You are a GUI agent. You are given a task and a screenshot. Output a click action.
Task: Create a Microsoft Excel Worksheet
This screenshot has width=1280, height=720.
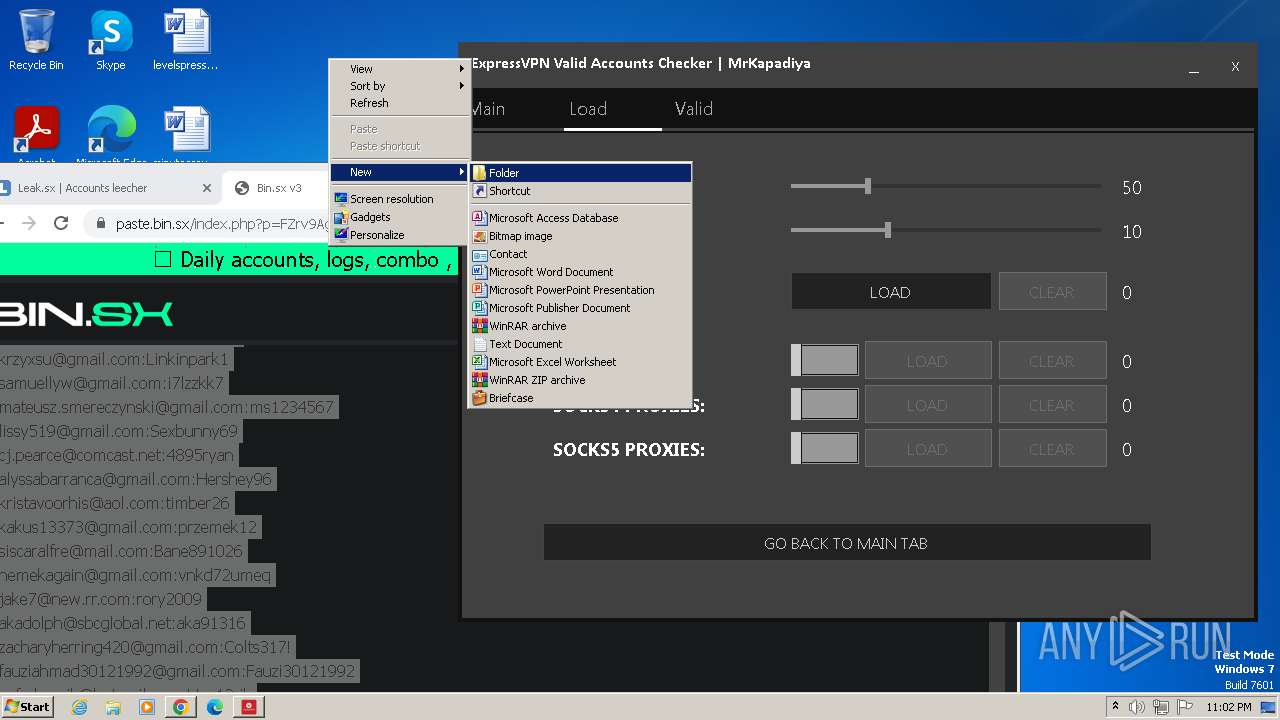(580, 362)
